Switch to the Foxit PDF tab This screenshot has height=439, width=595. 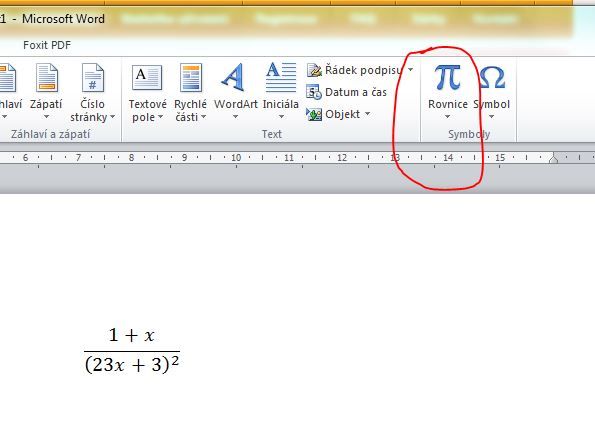47,45
